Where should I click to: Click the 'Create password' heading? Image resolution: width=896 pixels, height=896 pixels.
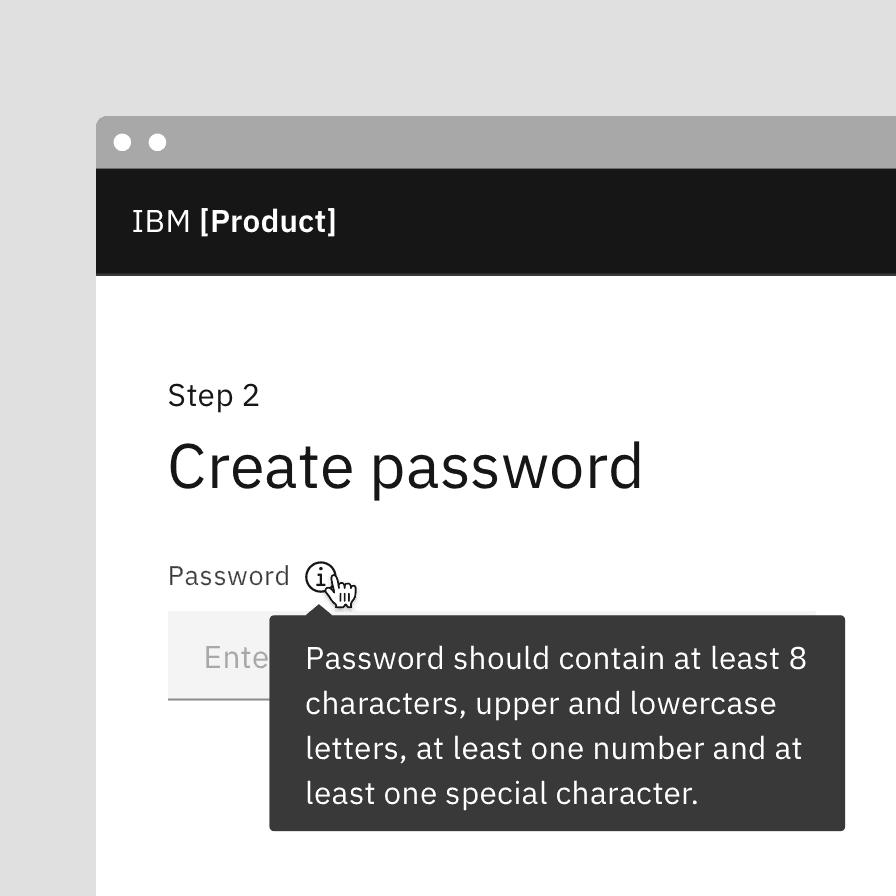405,467
